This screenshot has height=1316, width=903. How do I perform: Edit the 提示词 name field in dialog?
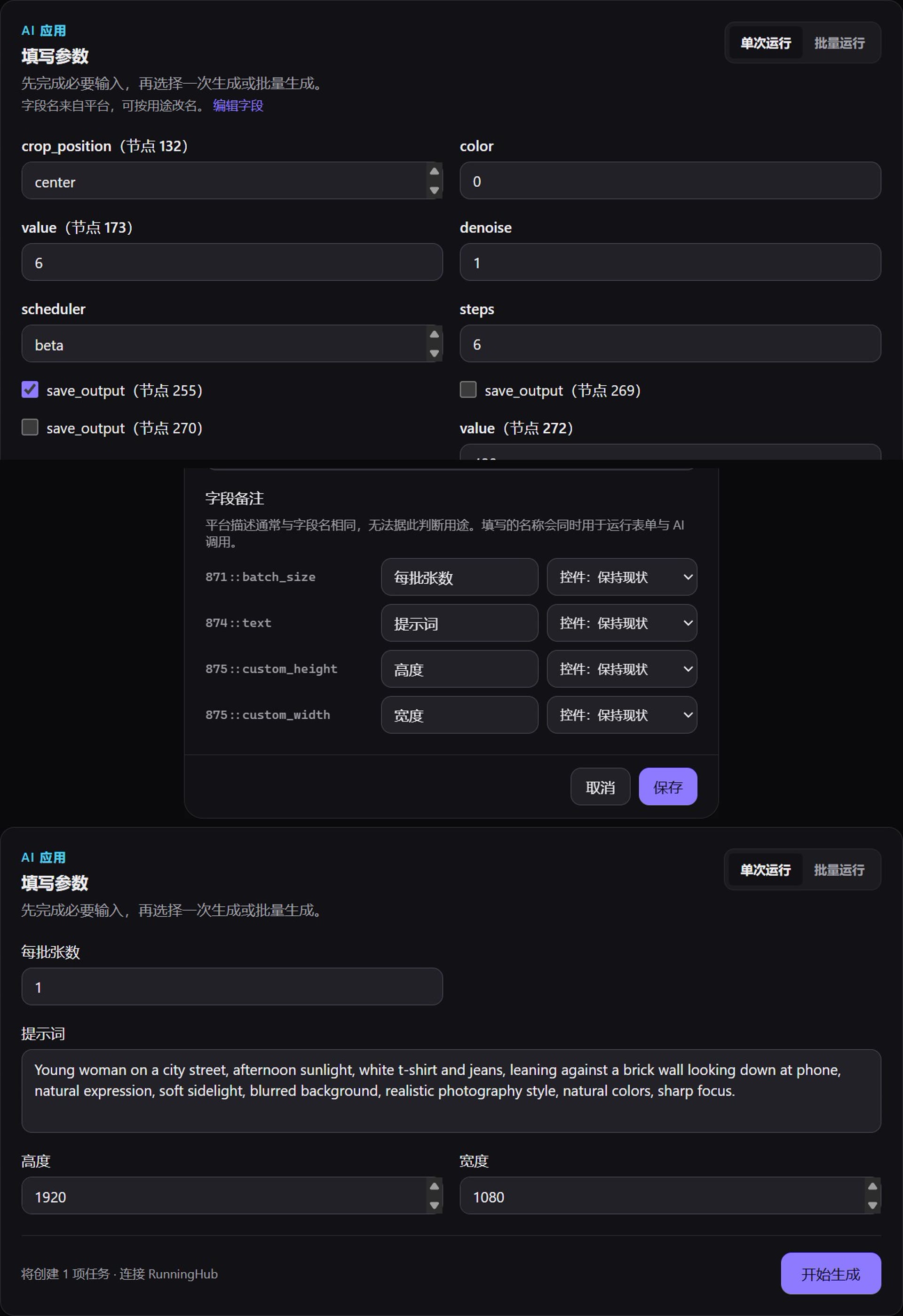pos(459,623)
